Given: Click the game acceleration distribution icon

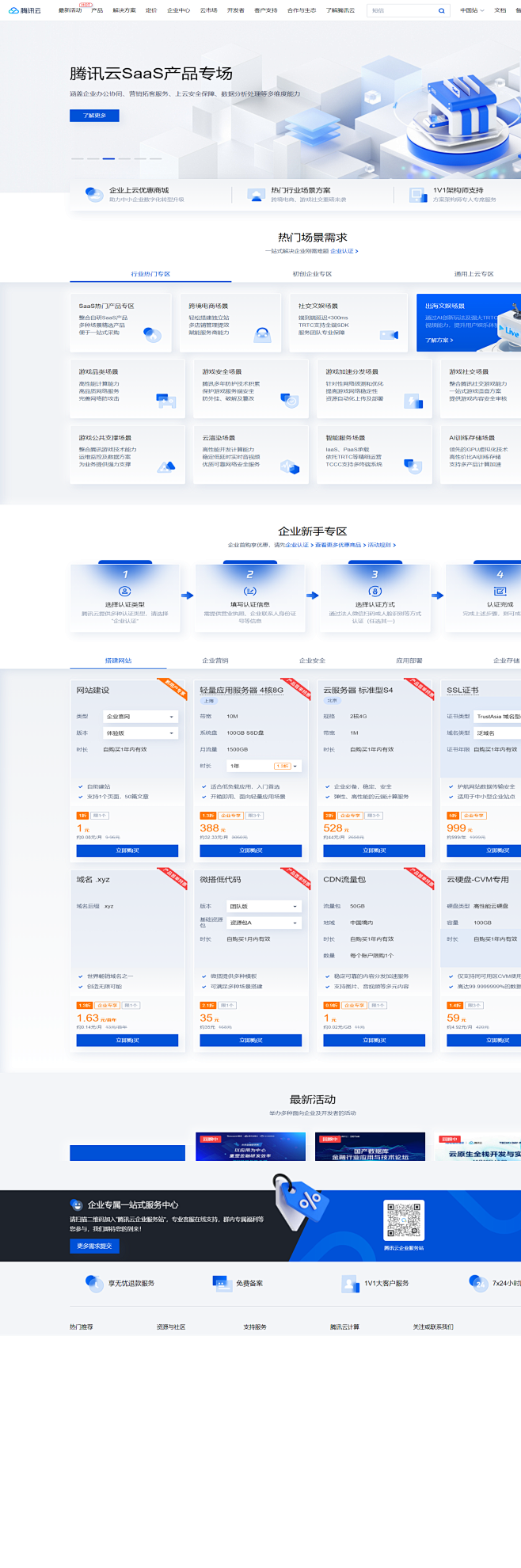Looking at the screenshot, I should click(413, 401).
